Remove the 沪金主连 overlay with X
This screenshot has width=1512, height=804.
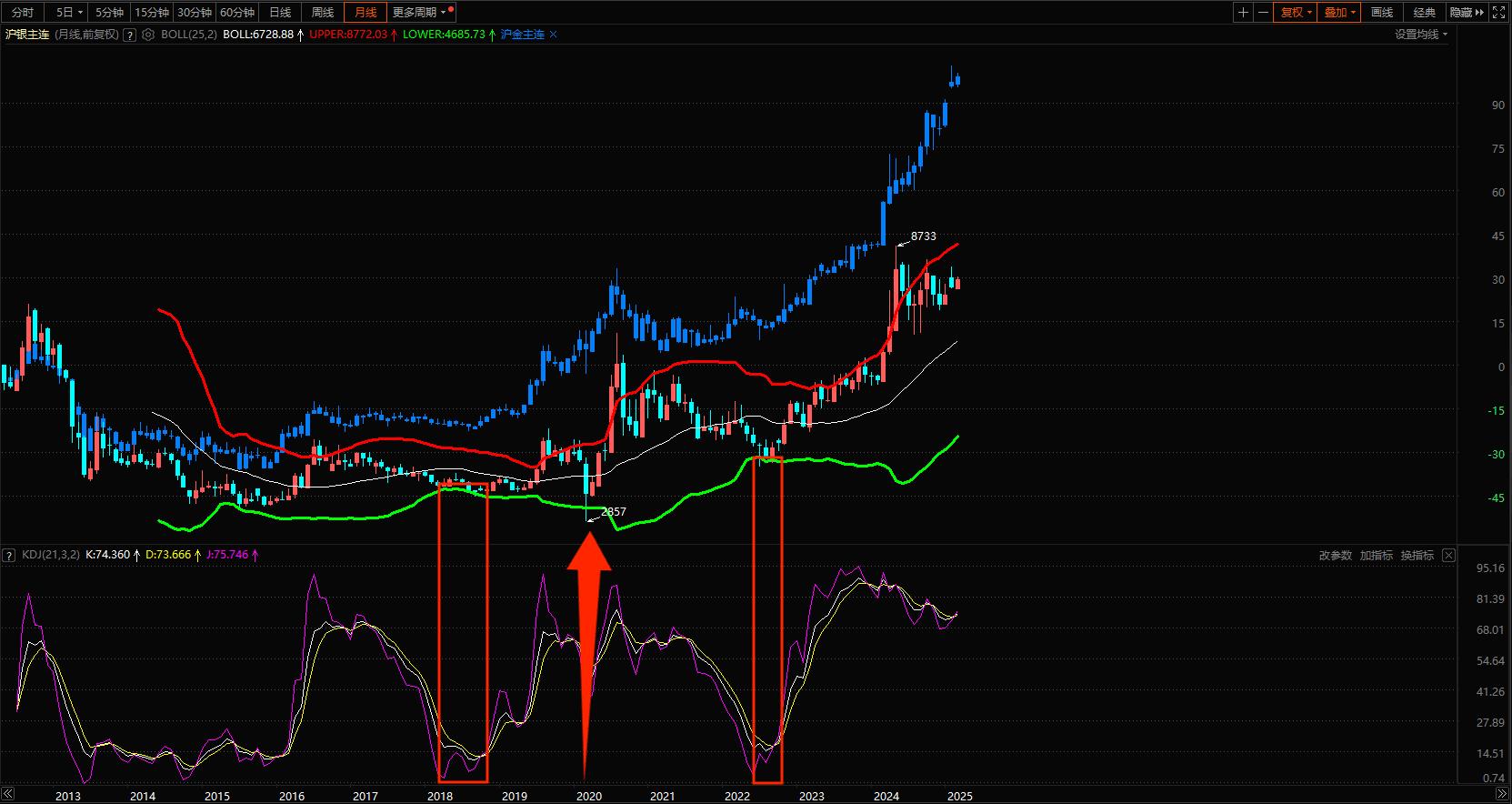click(554, 35)
